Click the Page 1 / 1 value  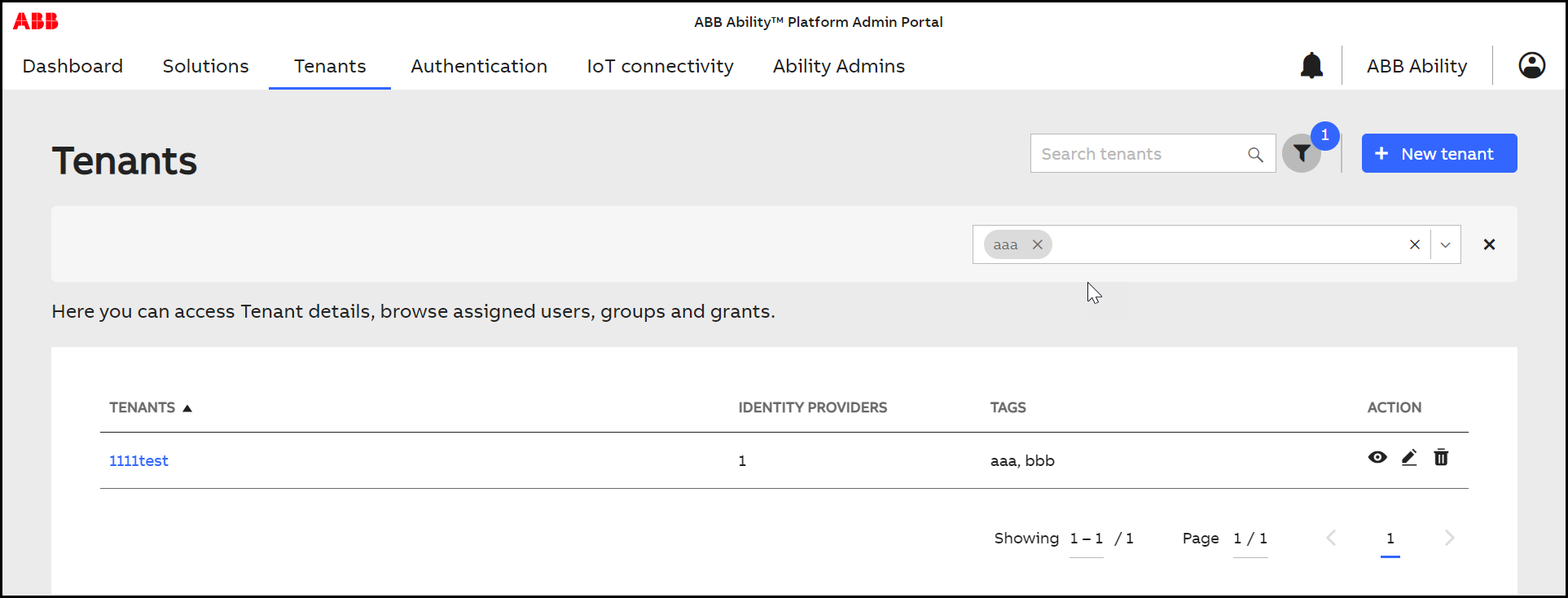coord(1250,539)
